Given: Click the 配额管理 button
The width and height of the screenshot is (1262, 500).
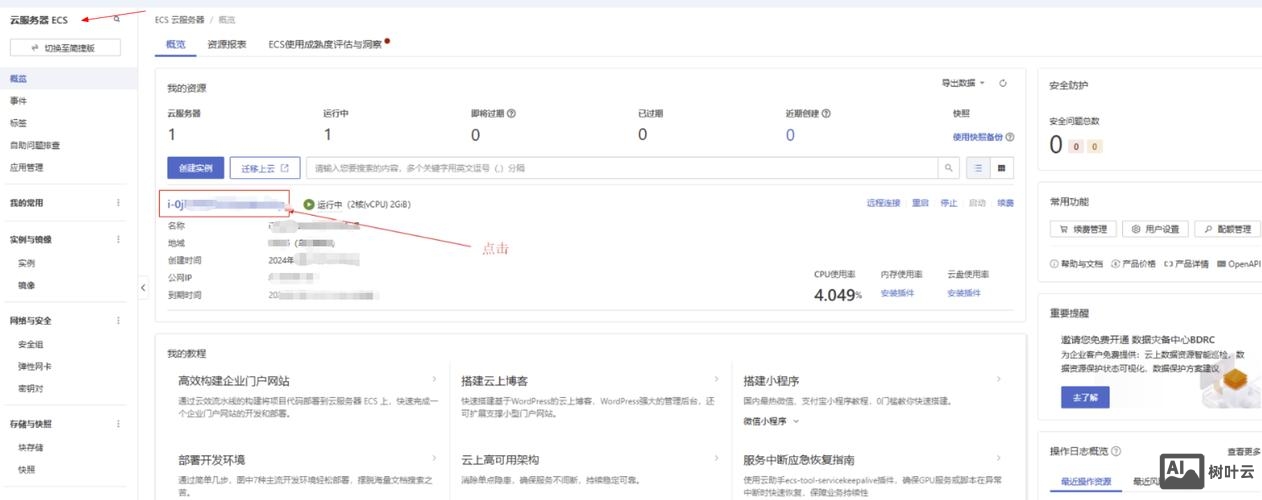Looking at the screenshot, I should (x=1228, y=229).
